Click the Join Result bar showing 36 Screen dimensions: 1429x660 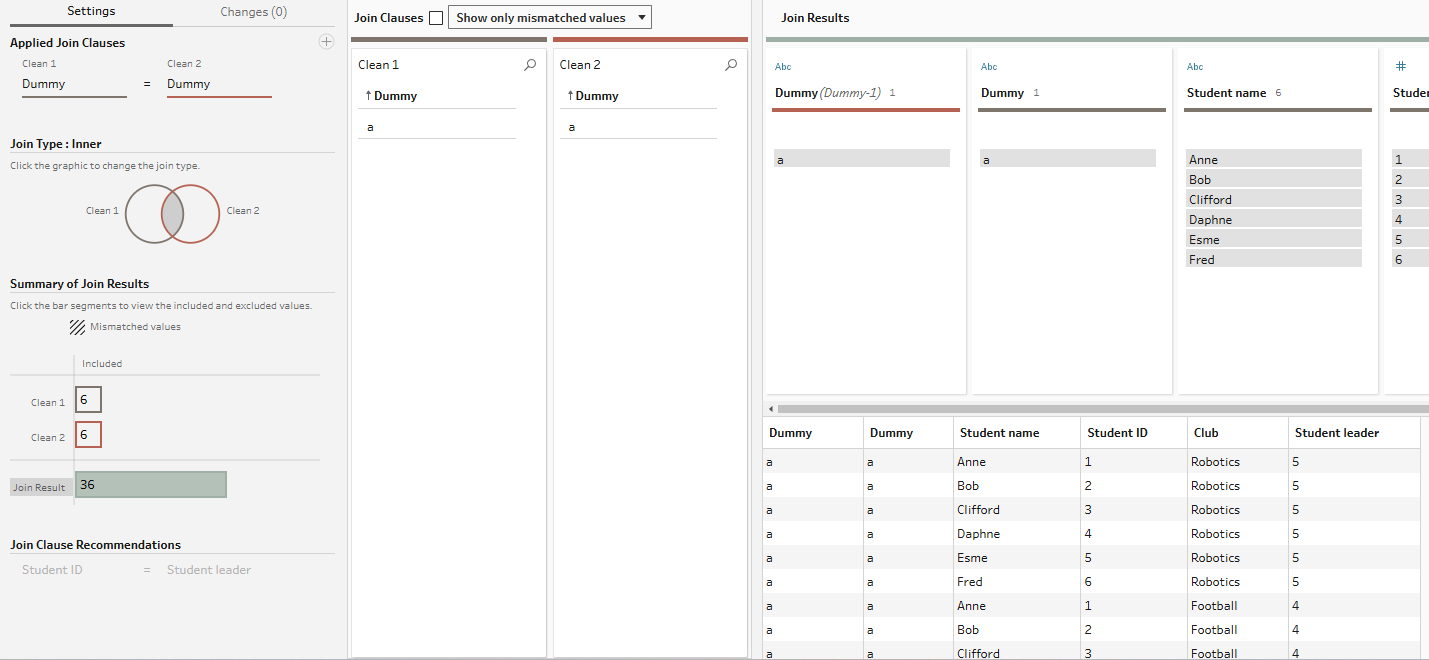click(151, 485)
